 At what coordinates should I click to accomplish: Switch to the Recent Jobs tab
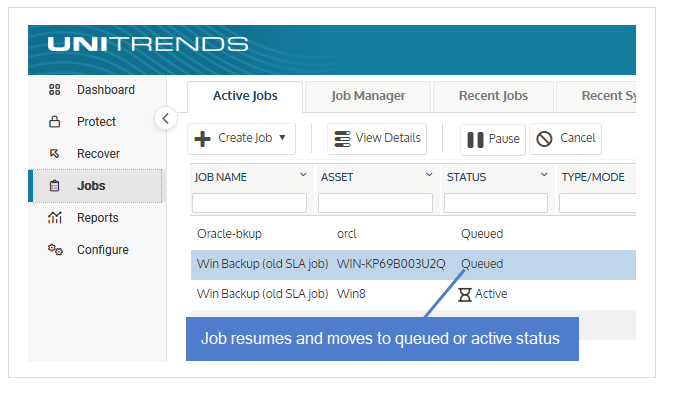(493, 96)
